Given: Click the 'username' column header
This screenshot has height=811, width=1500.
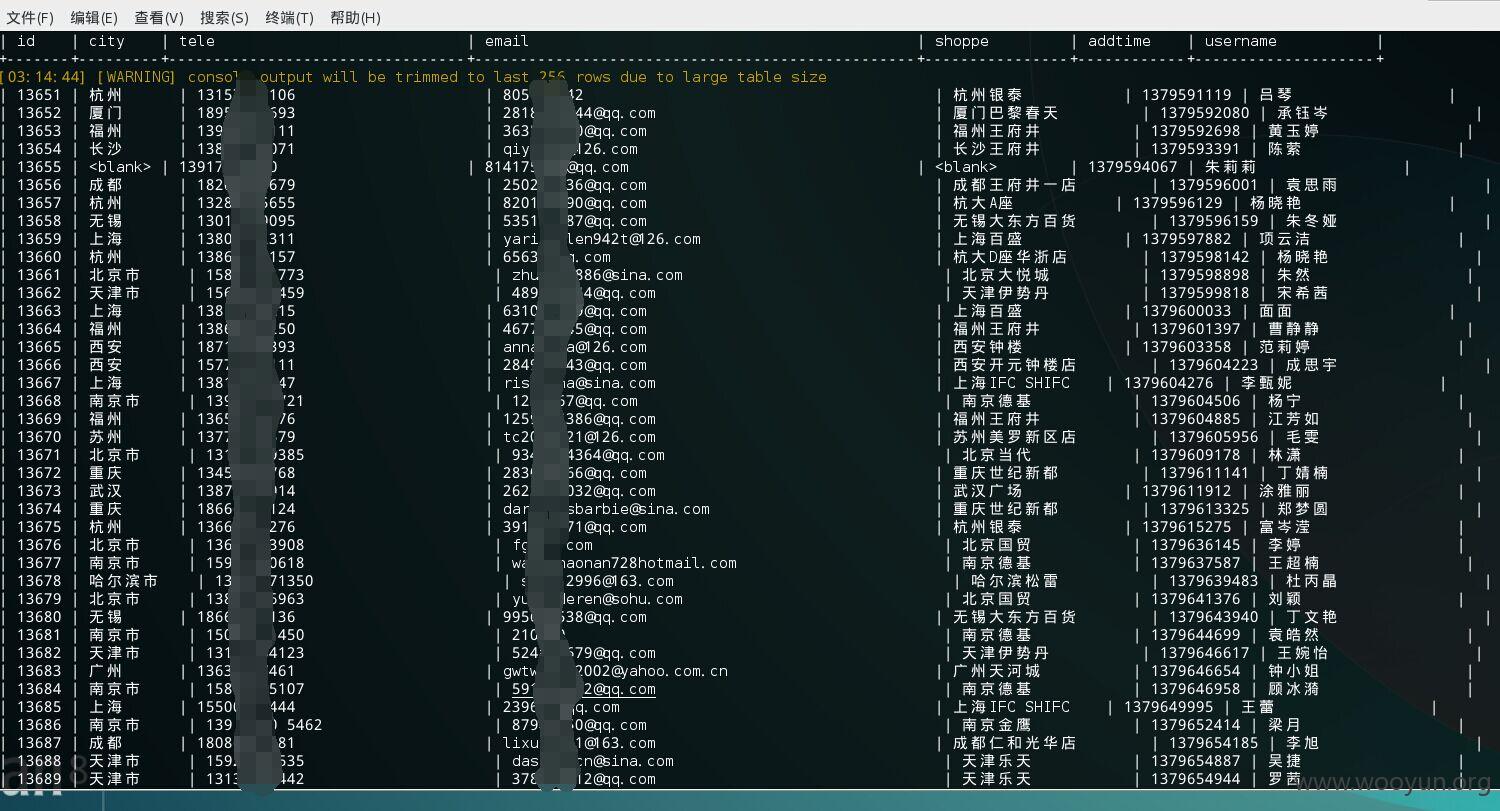Looking at the screenshot, I should (1241, 41).
